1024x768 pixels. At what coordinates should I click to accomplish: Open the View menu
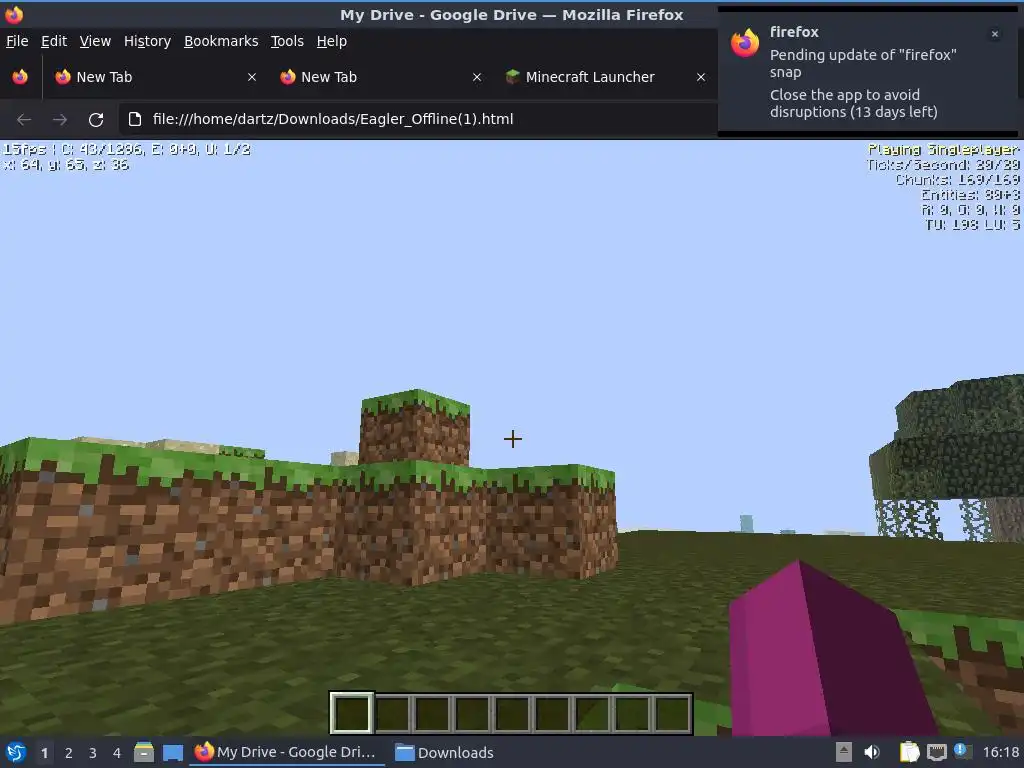point(95,41)
